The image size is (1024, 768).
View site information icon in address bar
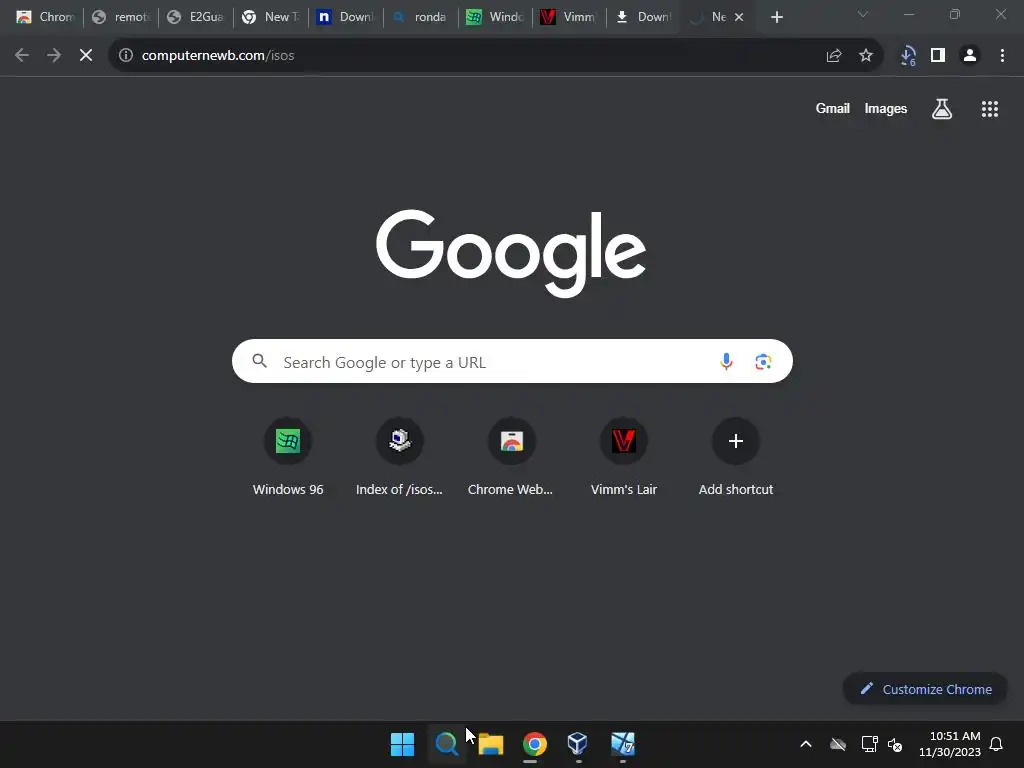click(126, 56)
